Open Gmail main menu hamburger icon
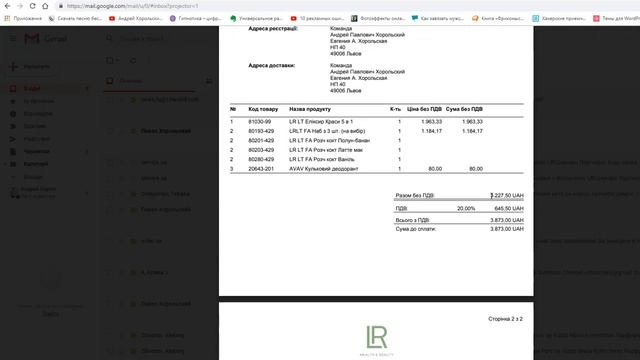This screenshot has height=360, width=640. (x=13, y=38)
